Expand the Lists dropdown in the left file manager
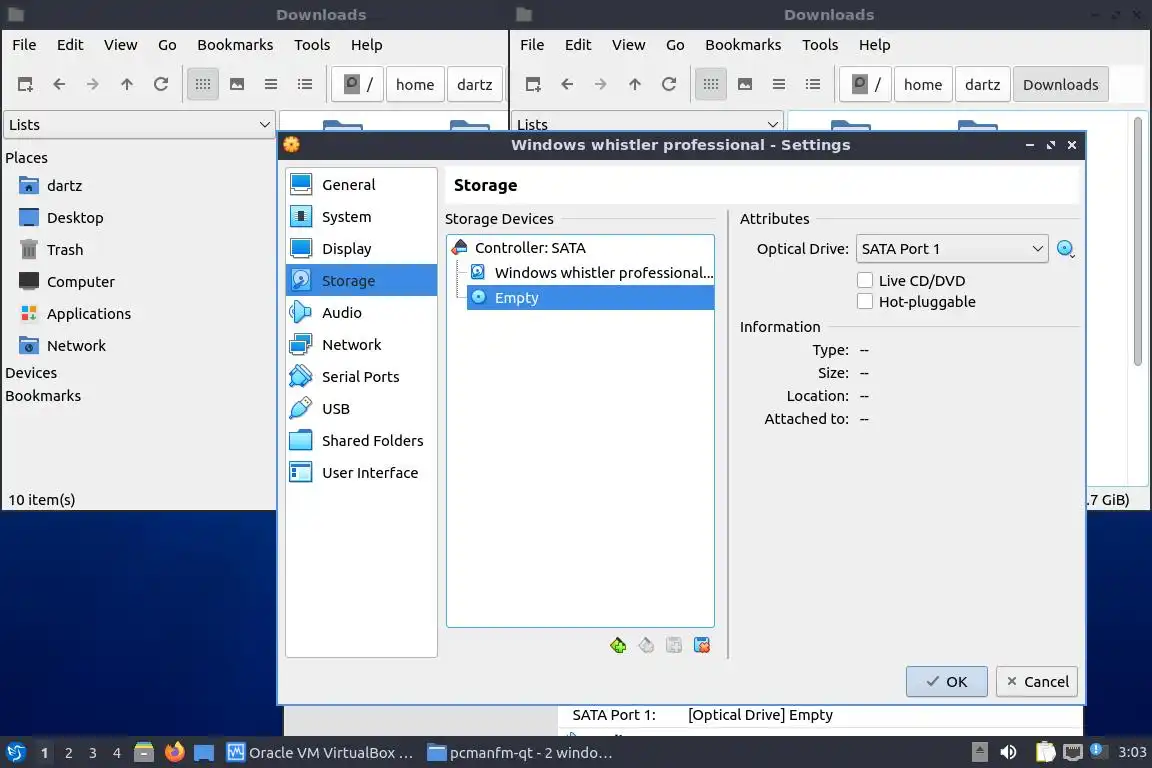1152x768 pixels. tap(139, 125)
